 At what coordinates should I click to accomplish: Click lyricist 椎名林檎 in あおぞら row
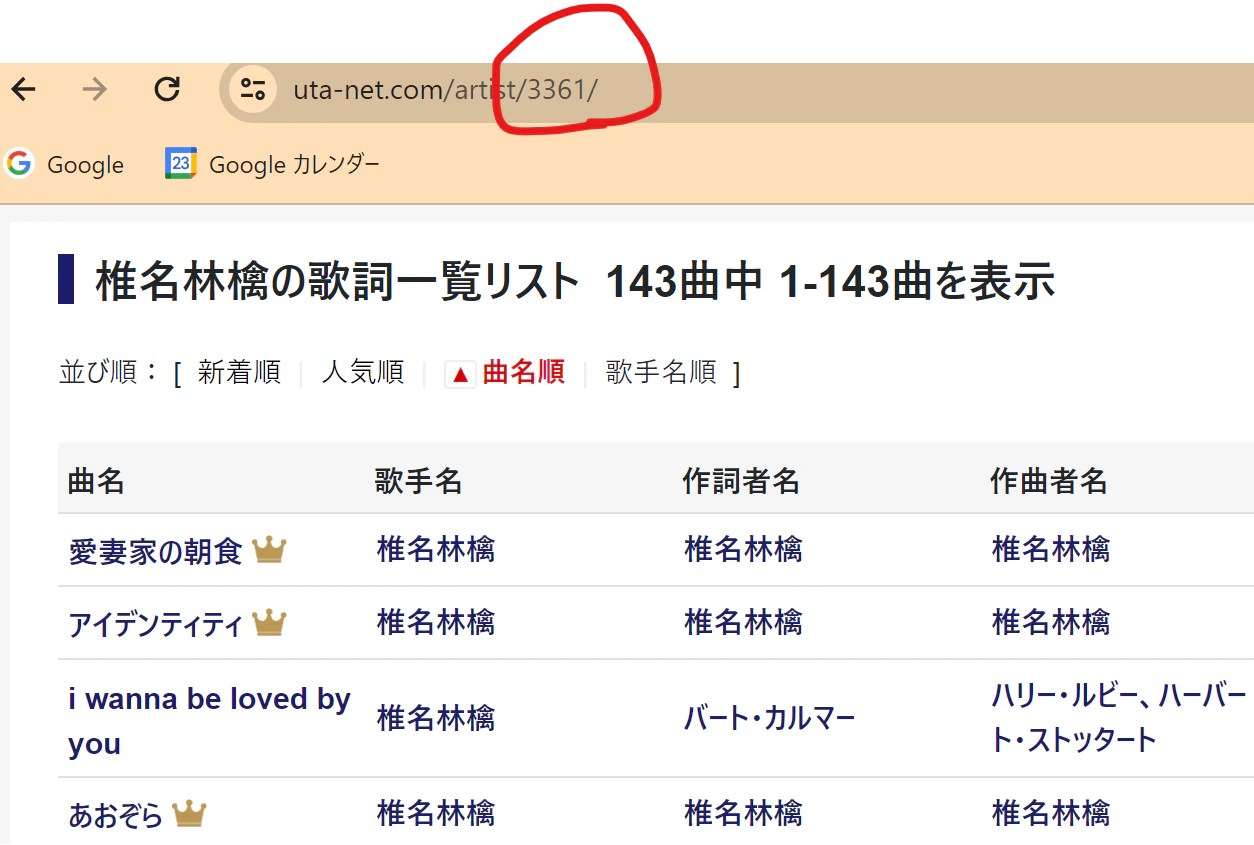743,813
